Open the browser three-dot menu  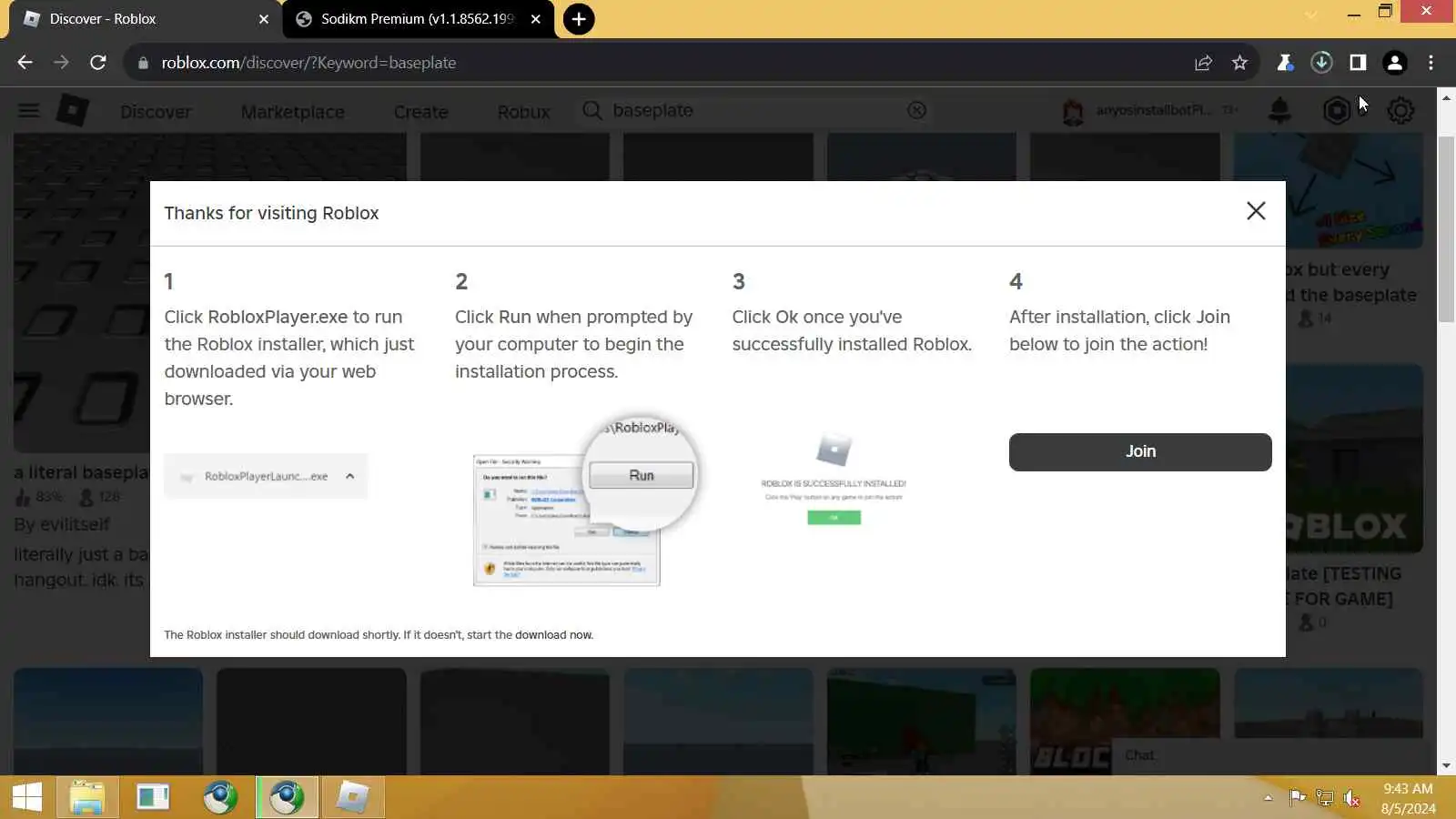(x=1431, y=63)
